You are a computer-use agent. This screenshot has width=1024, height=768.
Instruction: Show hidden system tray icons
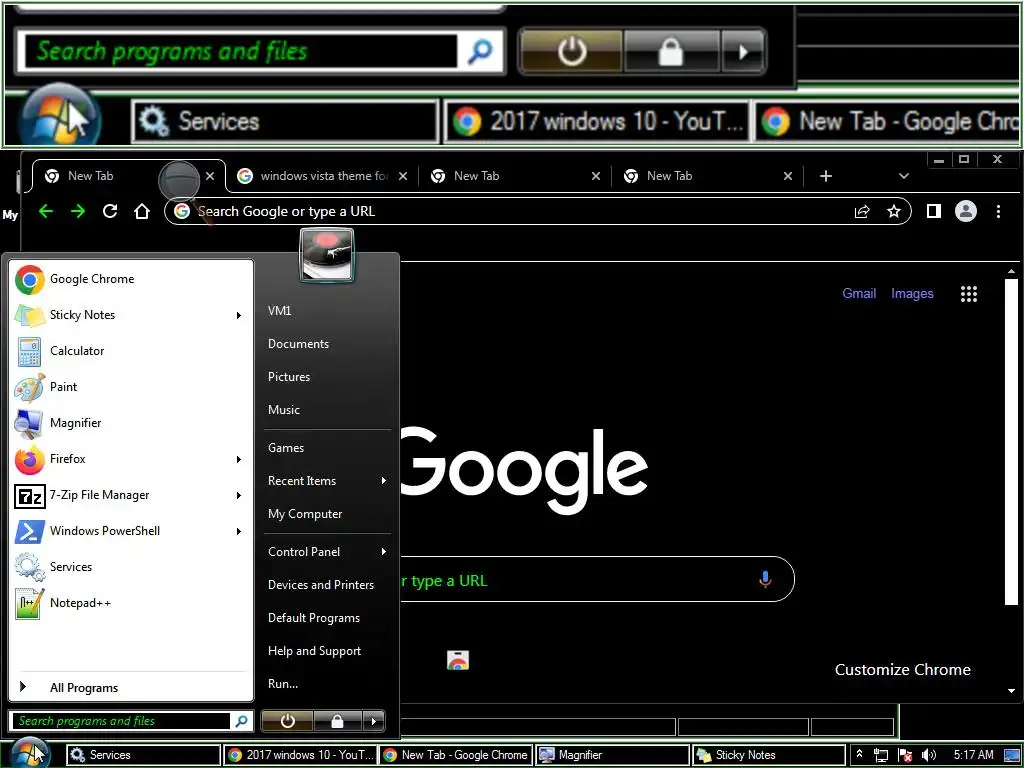pyautogui.click(x=859, y=754)
